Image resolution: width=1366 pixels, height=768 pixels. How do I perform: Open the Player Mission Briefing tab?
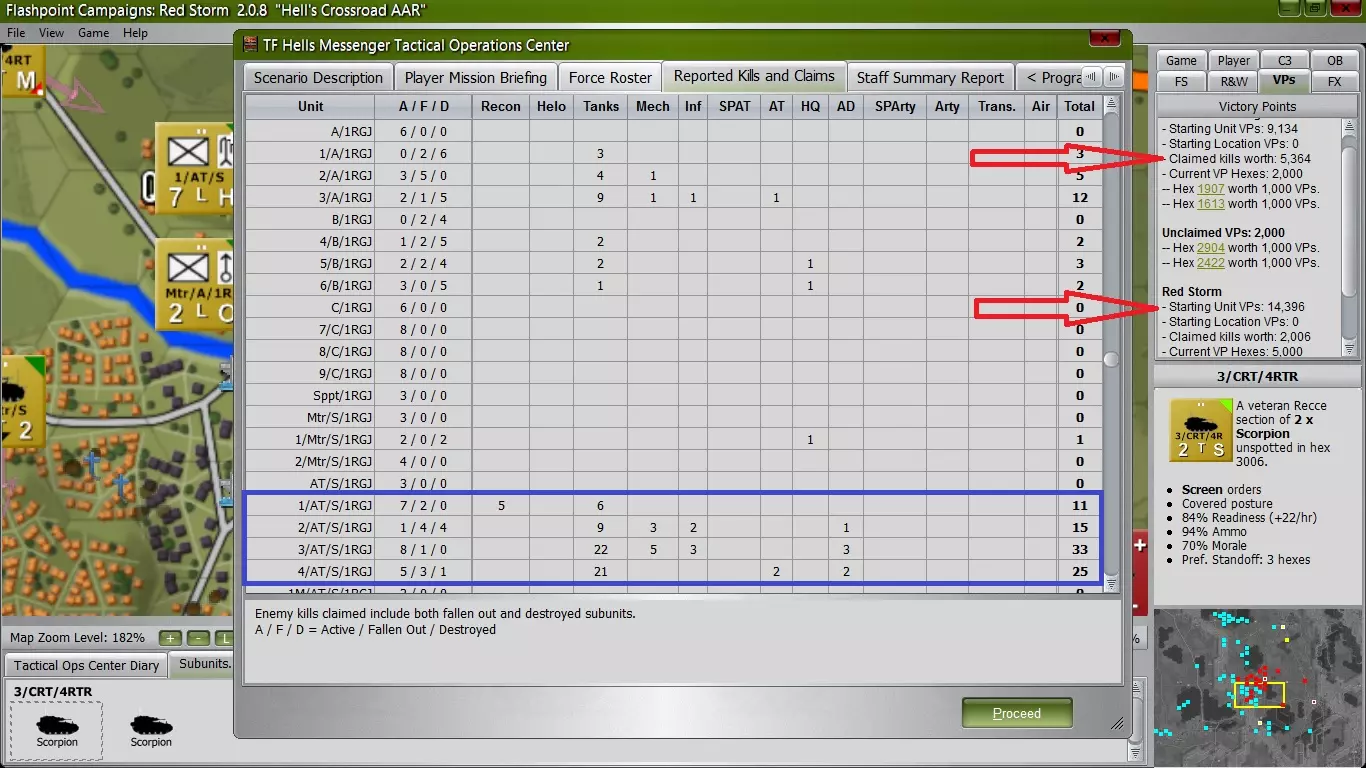476,77
